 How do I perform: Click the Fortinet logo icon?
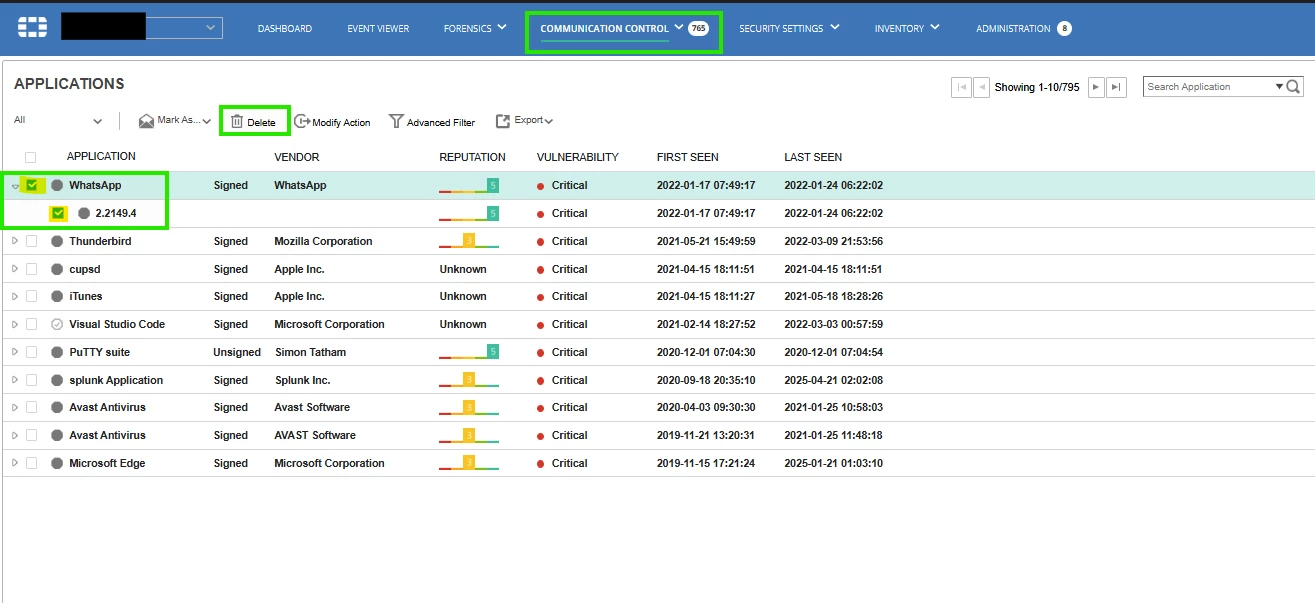pyautogui.click(x=33, y=27)
